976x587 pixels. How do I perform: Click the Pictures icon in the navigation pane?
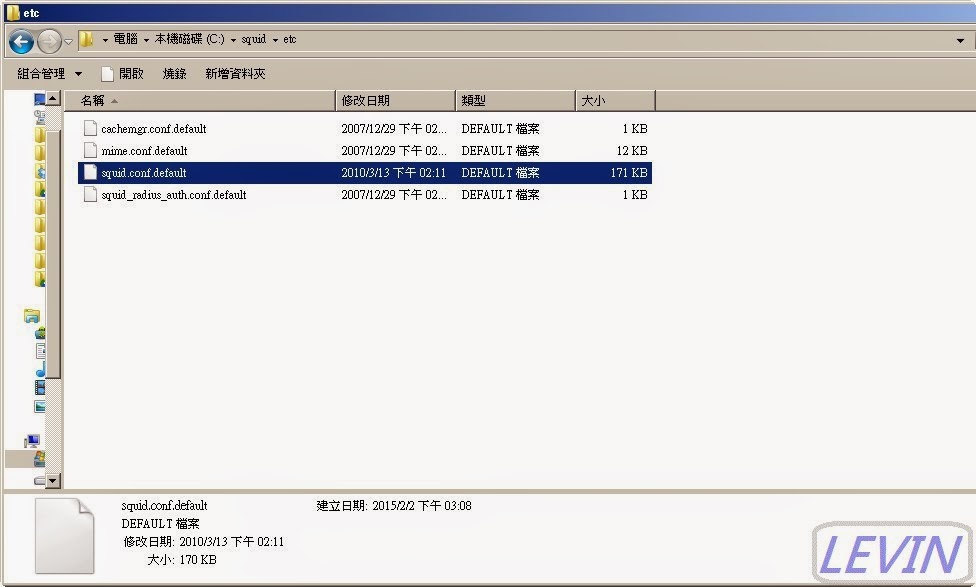[40, 406]
